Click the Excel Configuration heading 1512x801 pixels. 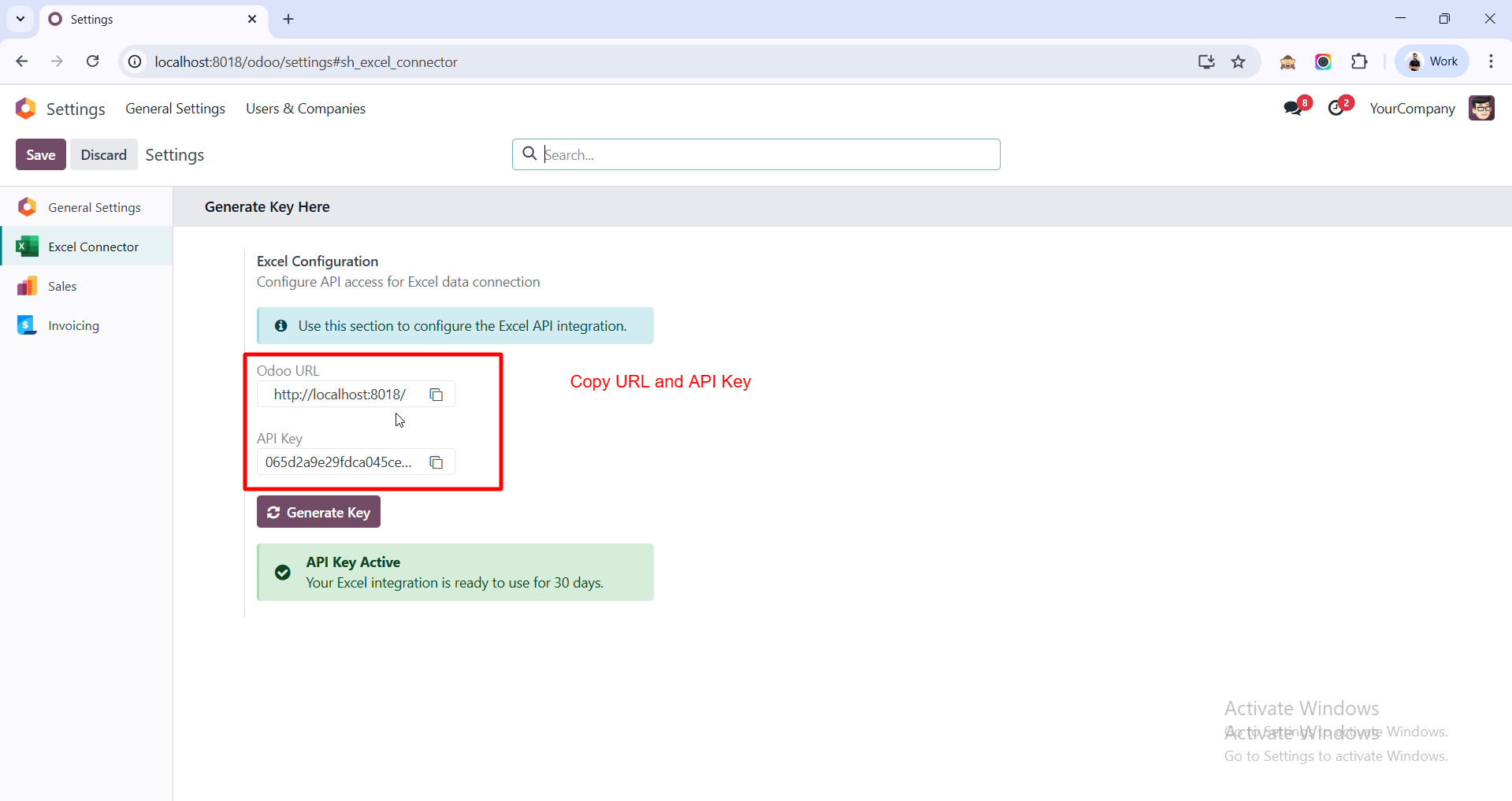318,261
